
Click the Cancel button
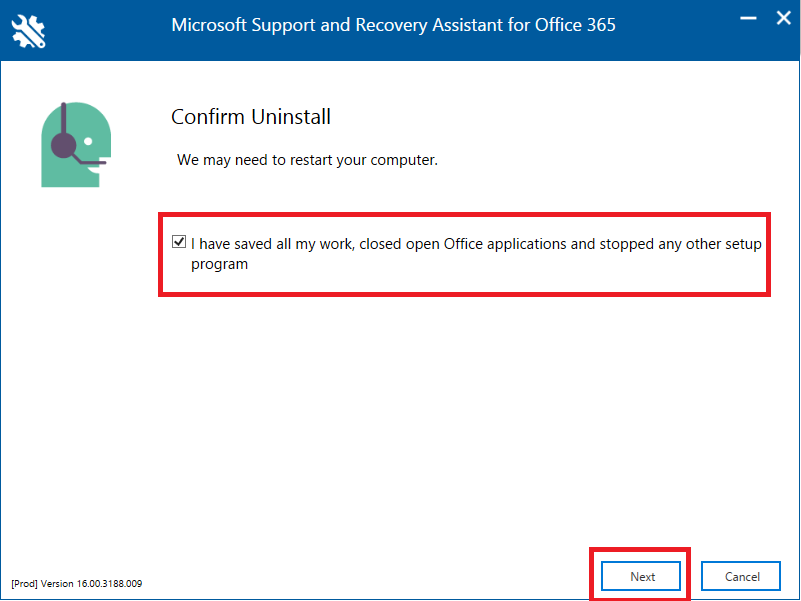741,576
